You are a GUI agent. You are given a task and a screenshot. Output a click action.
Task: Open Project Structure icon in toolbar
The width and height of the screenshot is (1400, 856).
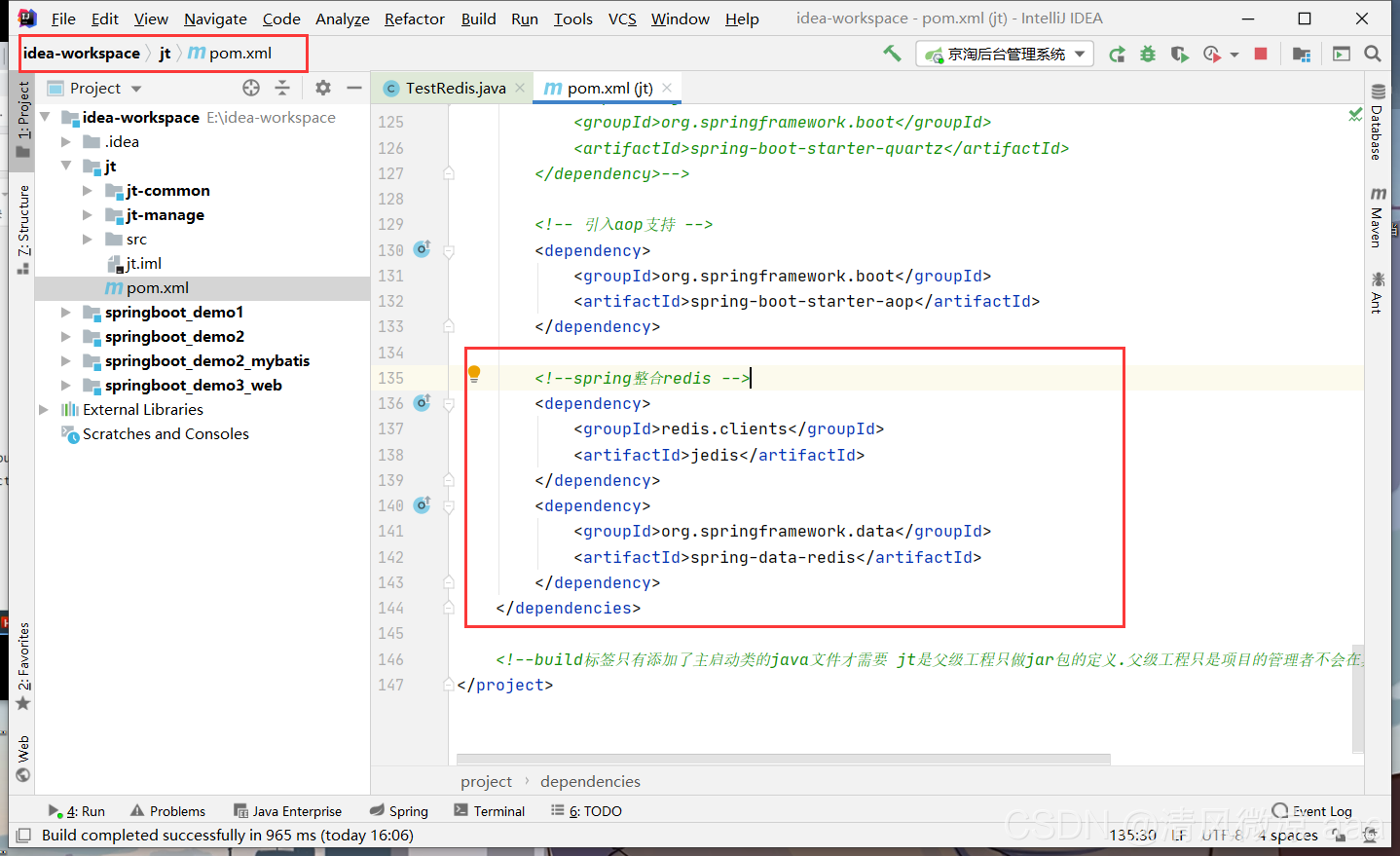1302,55
